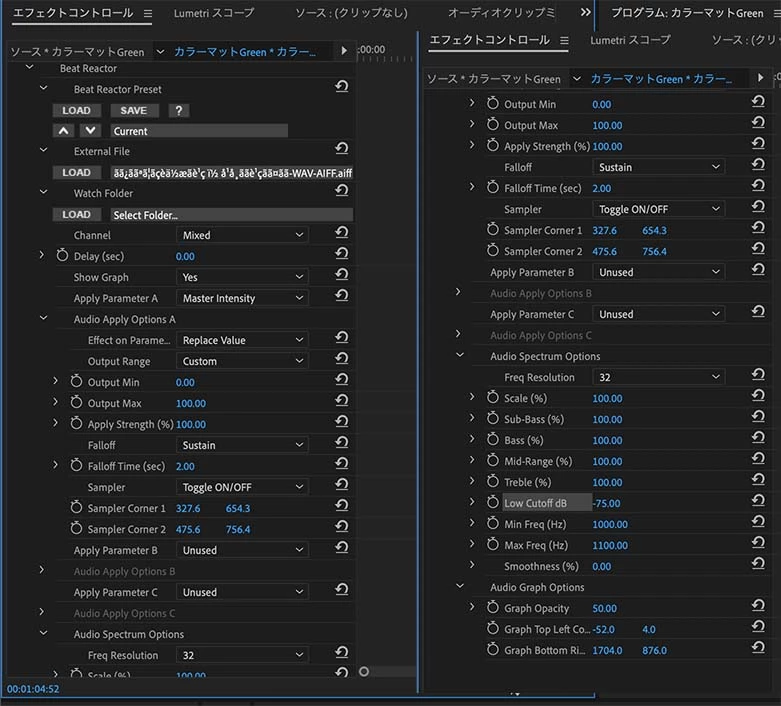Click Select Folder... field
Viewport: 781px width, 706px height.
click(x=232, y=215)
